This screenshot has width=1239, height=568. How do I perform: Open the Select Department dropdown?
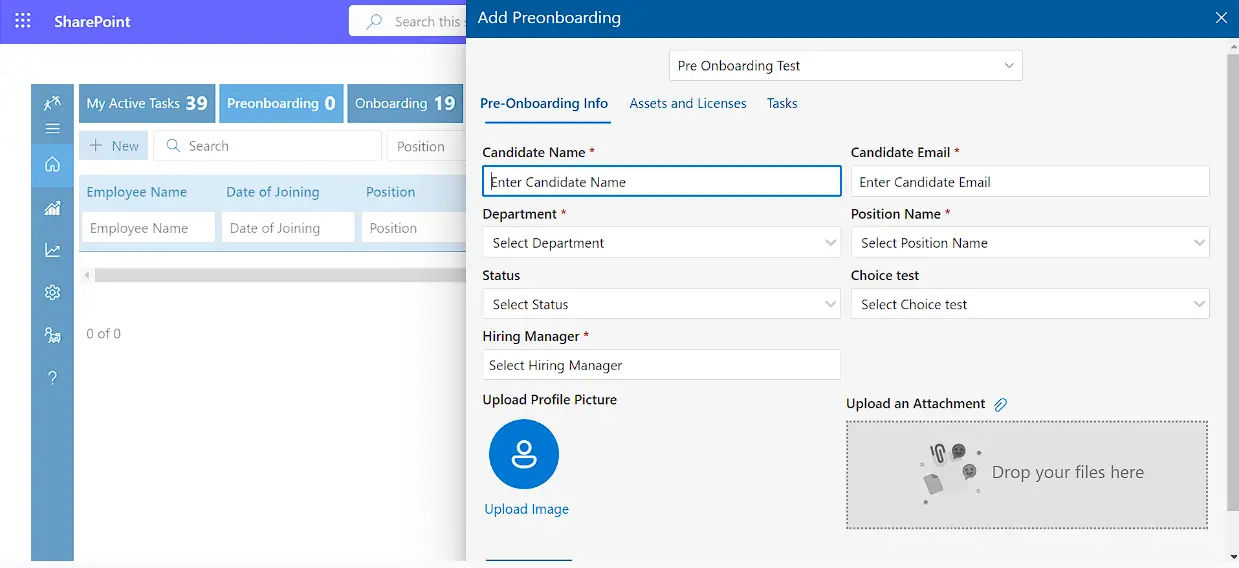[660, 243]
